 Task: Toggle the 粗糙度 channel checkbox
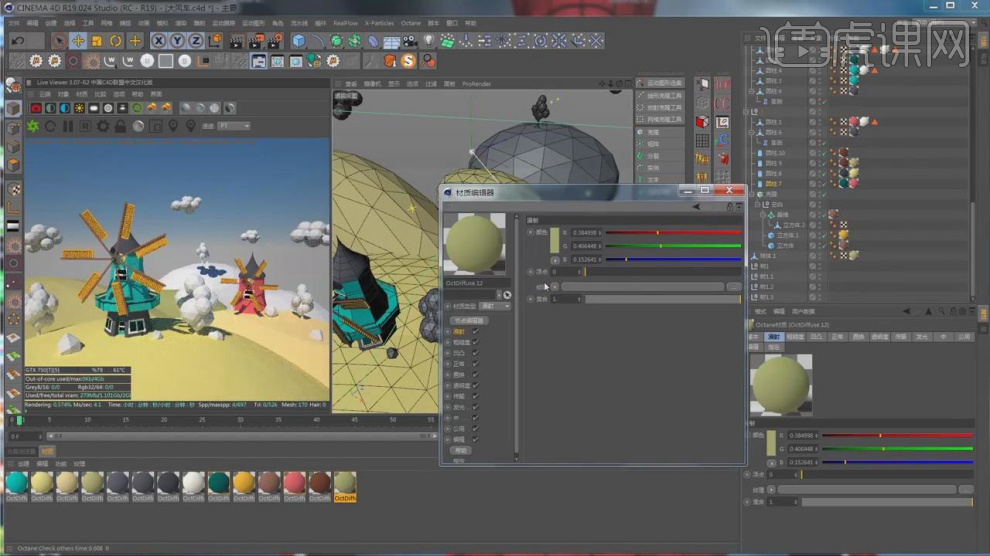tap(475, 342)
